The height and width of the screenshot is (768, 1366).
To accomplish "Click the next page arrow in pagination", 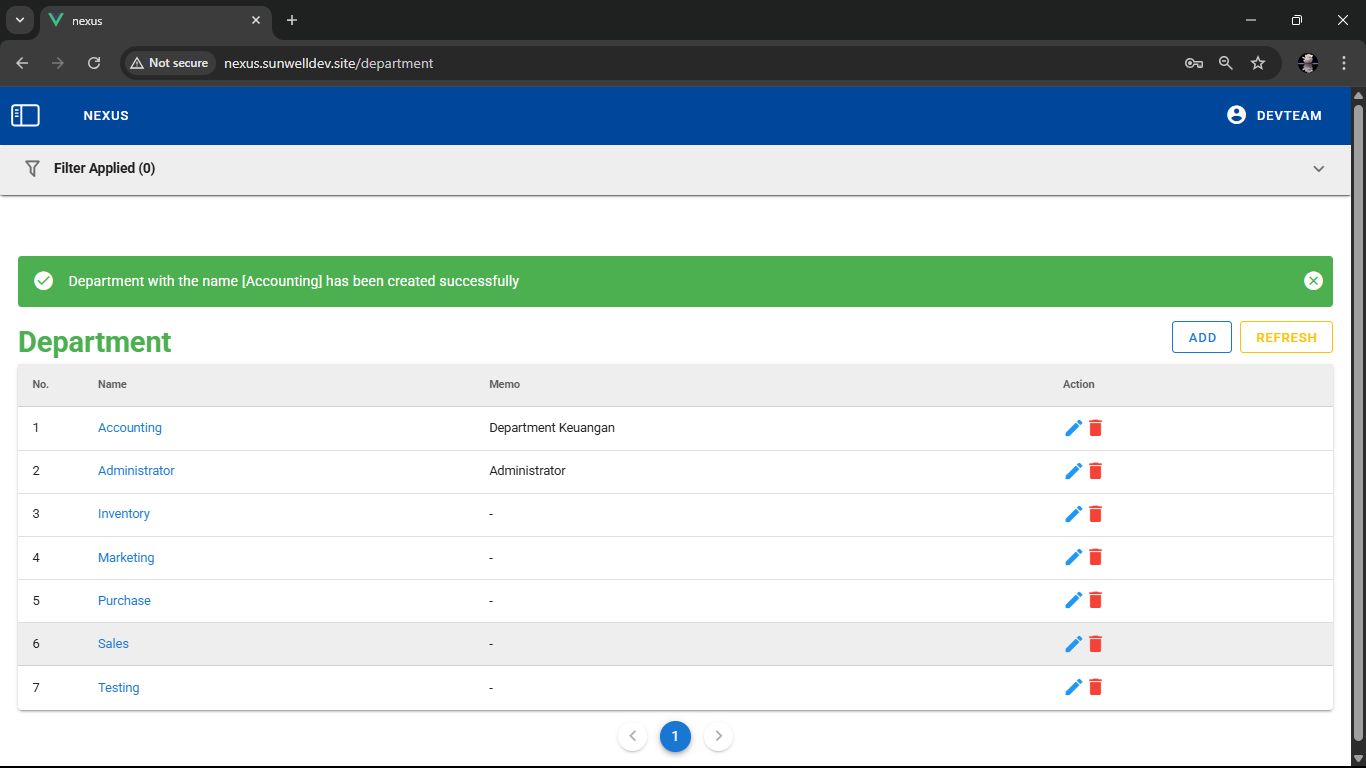I will point(718,737).
